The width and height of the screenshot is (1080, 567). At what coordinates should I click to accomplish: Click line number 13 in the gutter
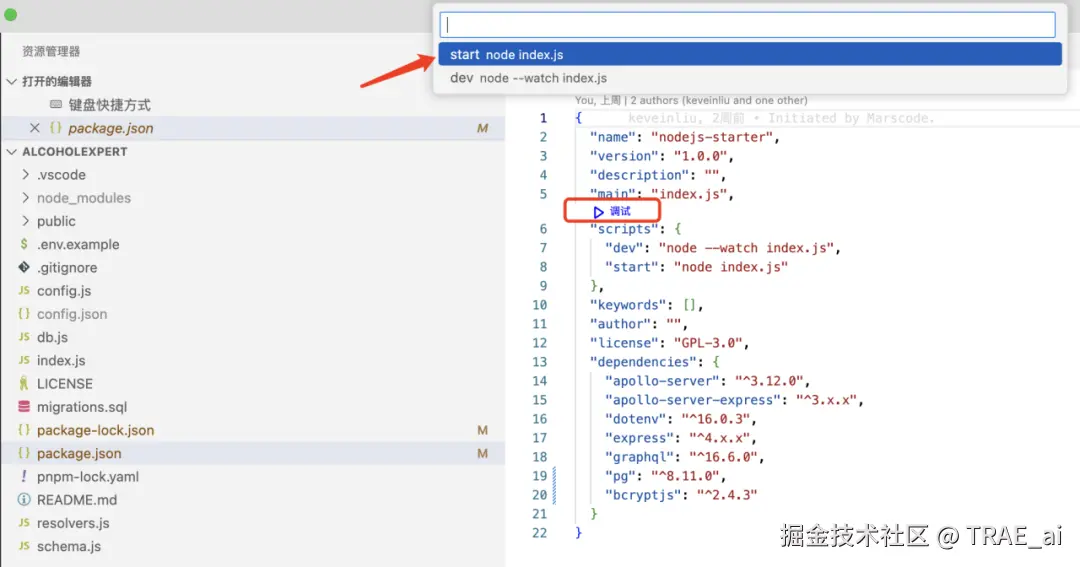(539, 362)
